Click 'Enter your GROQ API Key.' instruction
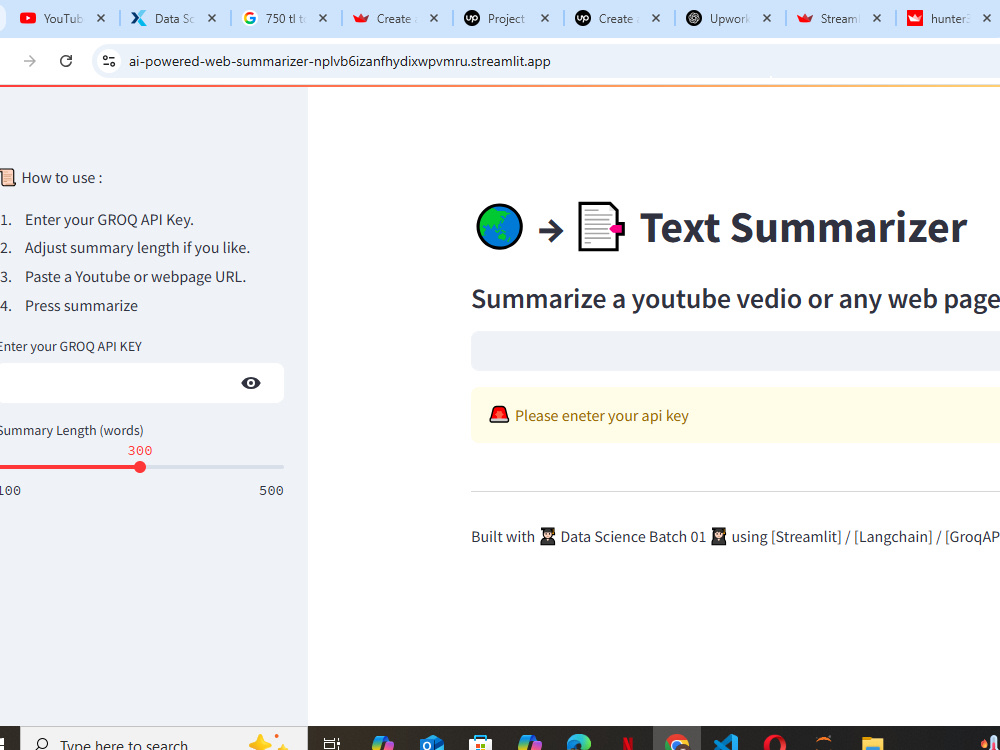Image resolution: width=1000 pixels, height=750 pixels. [x=109, y=220]
